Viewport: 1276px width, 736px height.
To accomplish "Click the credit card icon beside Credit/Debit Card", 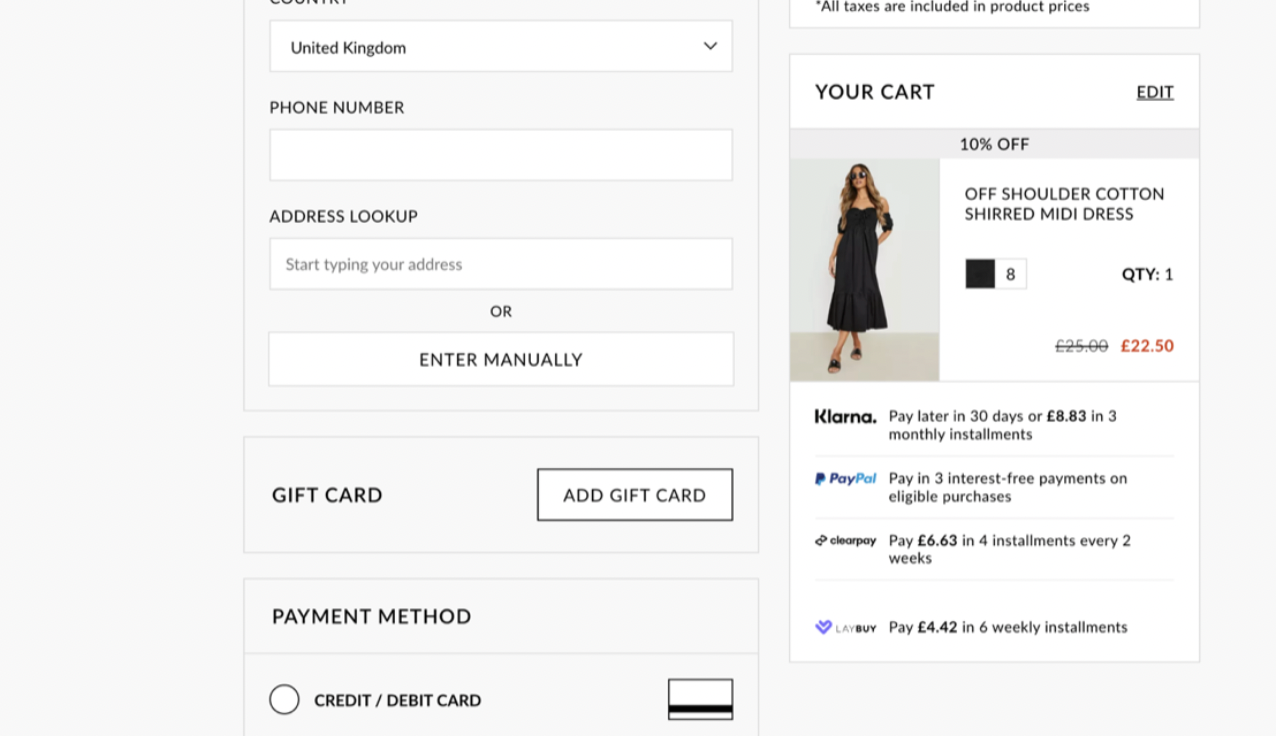I will click(699, 699).
